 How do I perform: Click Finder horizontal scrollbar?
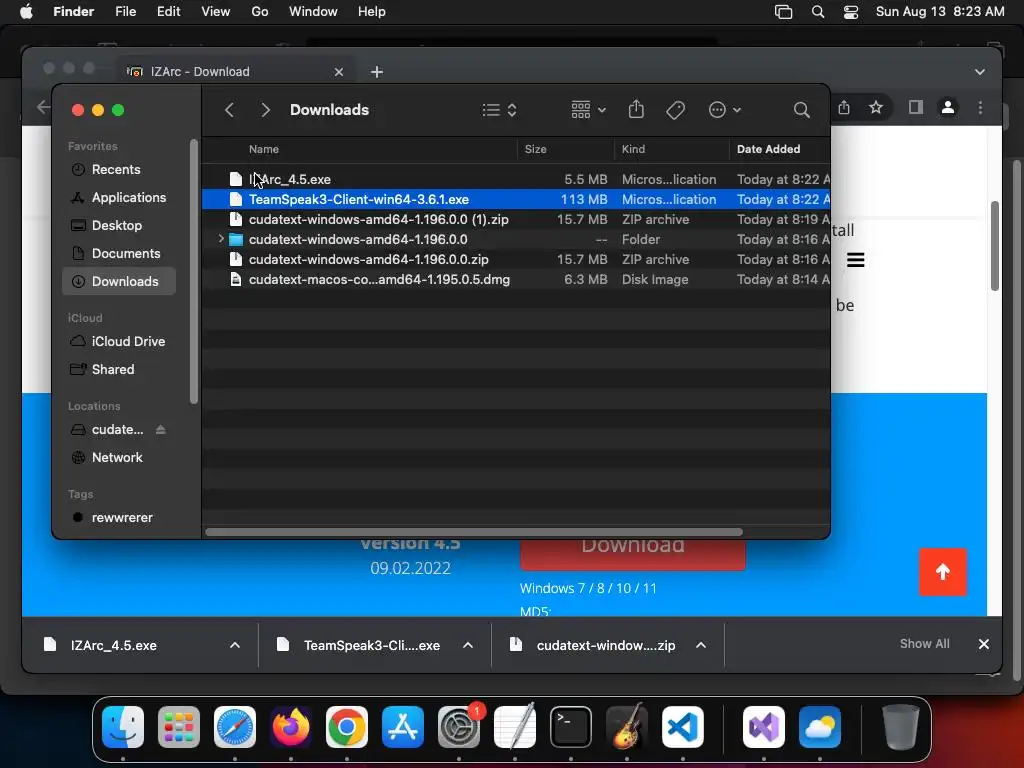click(473, 532)
